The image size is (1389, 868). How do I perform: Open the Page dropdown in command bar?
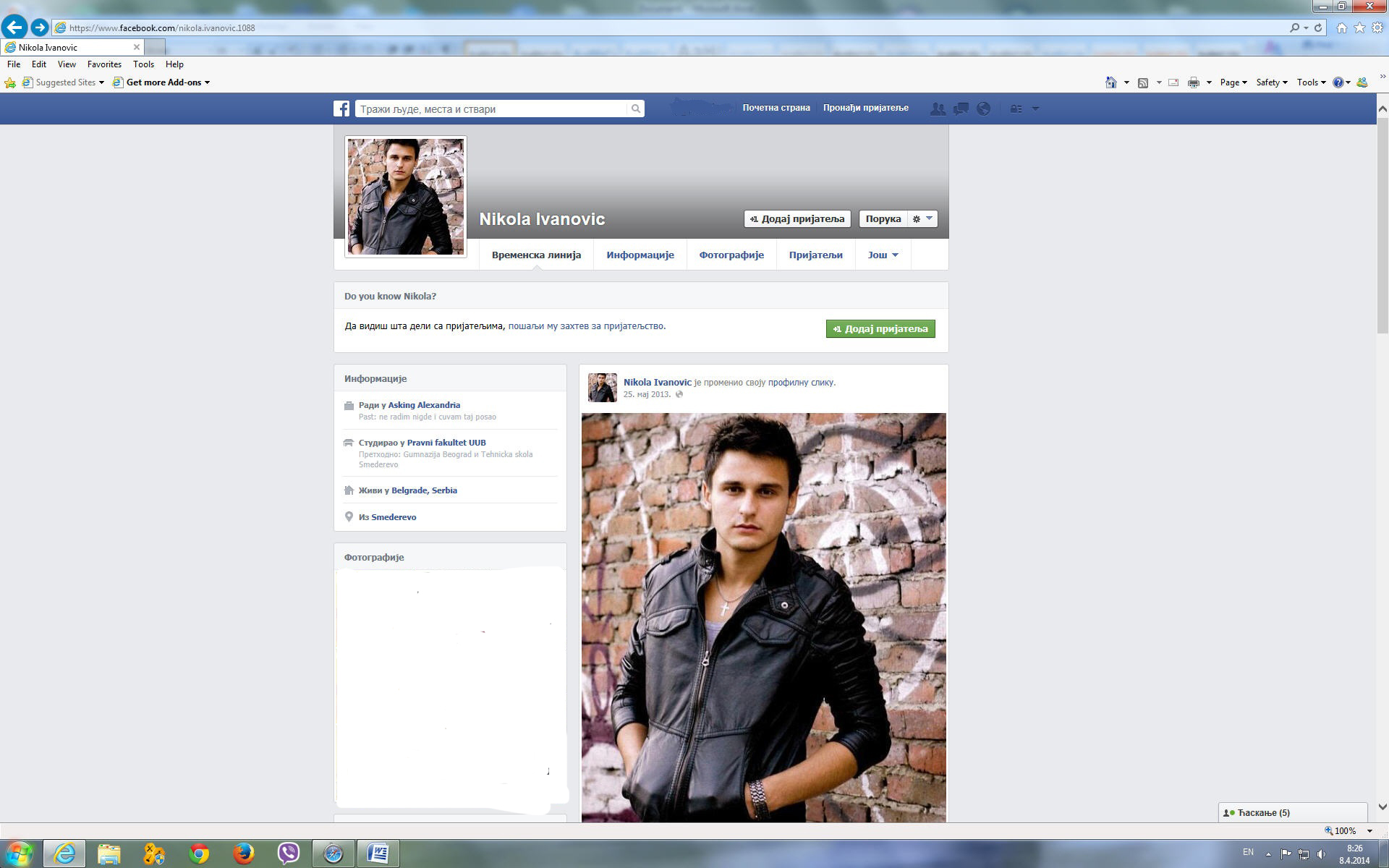point(1233,82)
